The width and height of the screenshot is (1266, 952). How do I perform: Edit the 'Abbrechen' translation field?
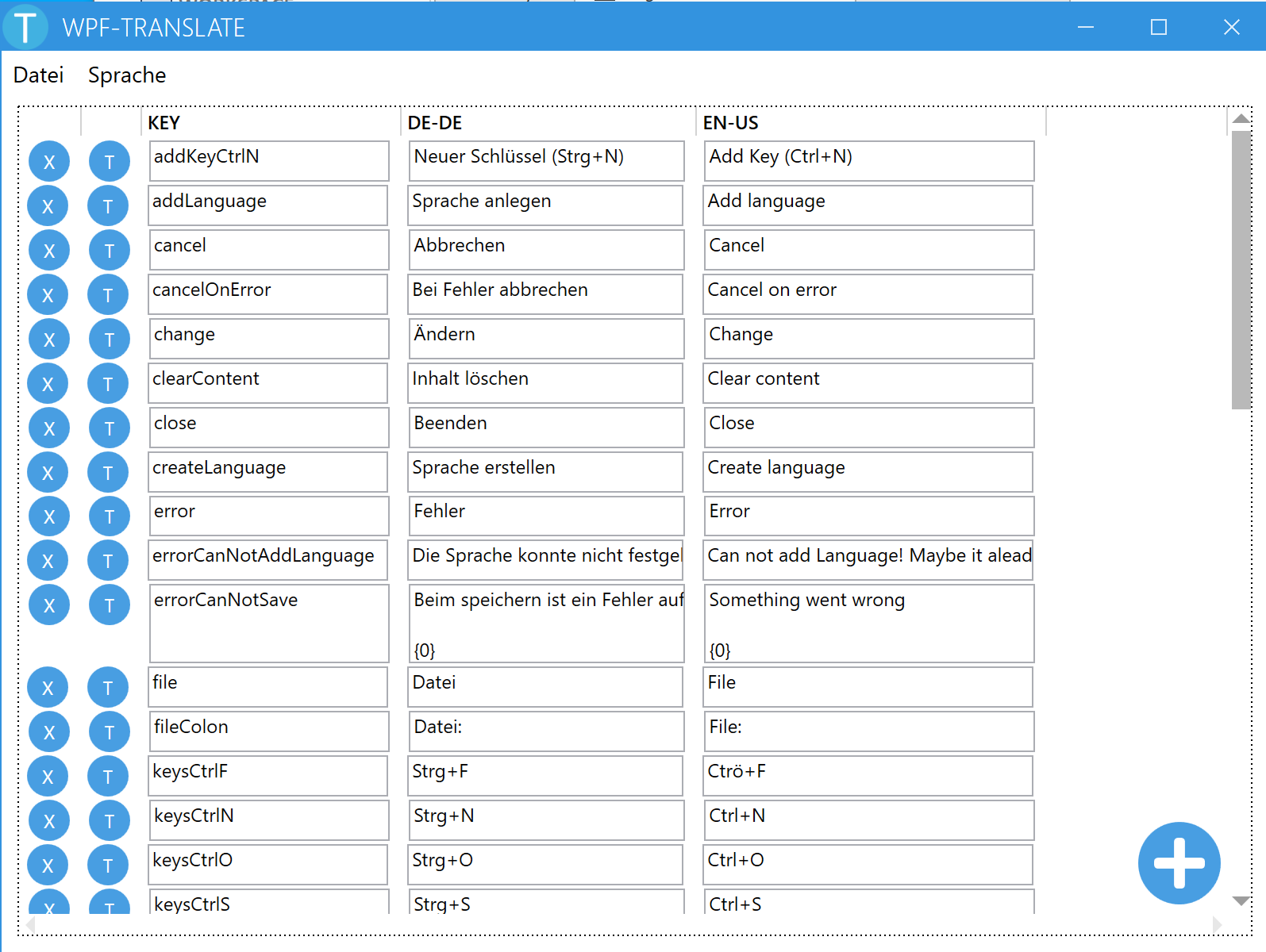pos(547,250)
